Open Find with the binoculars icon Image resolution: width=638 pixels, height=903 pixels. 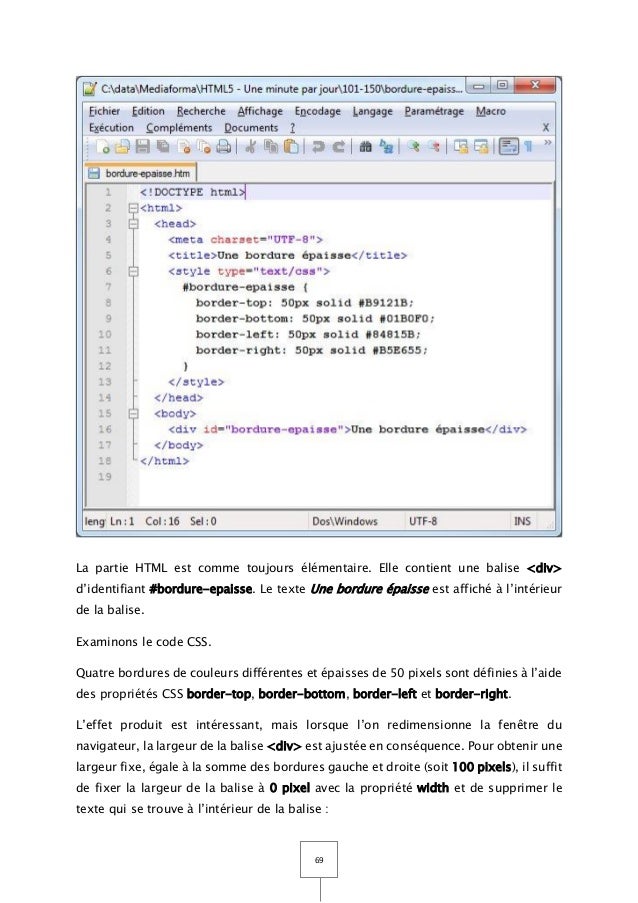click(366, 147)
